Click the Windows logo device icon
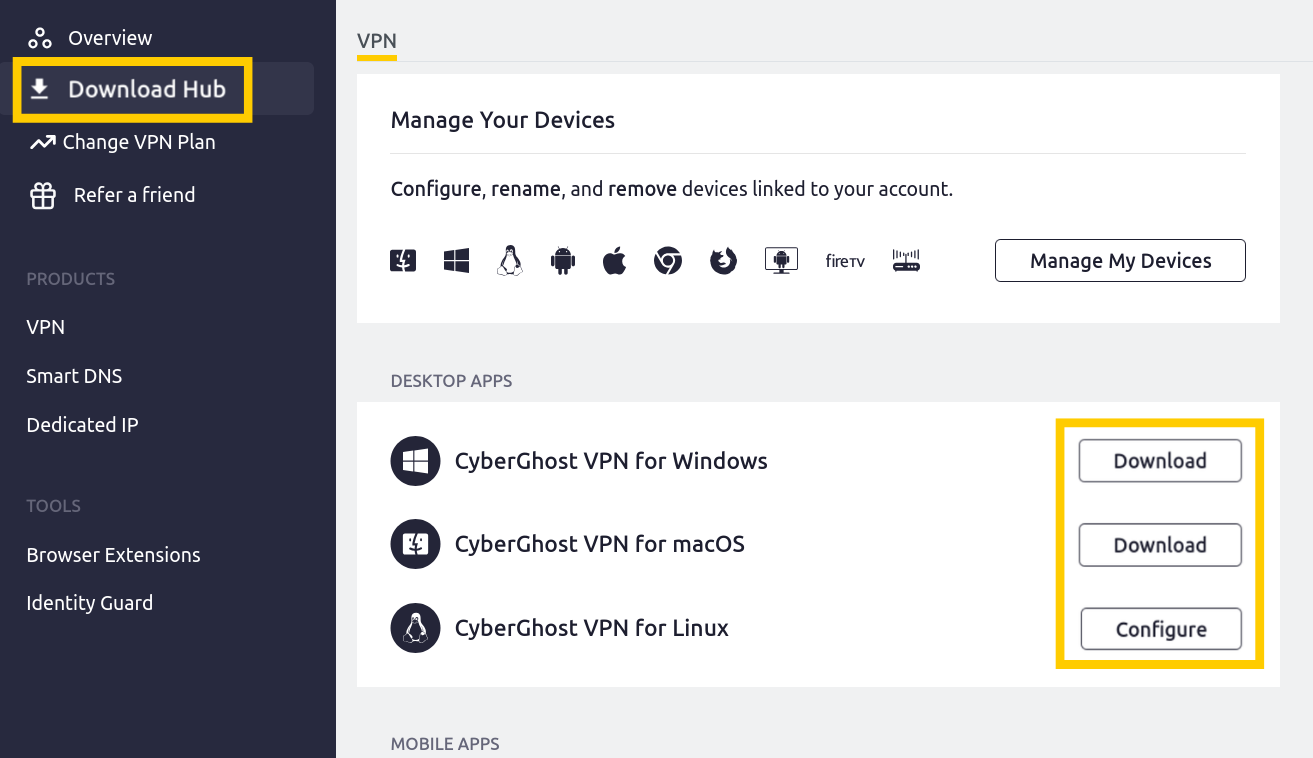This screenshot has height=758, width=1313. tap(457, 262)
